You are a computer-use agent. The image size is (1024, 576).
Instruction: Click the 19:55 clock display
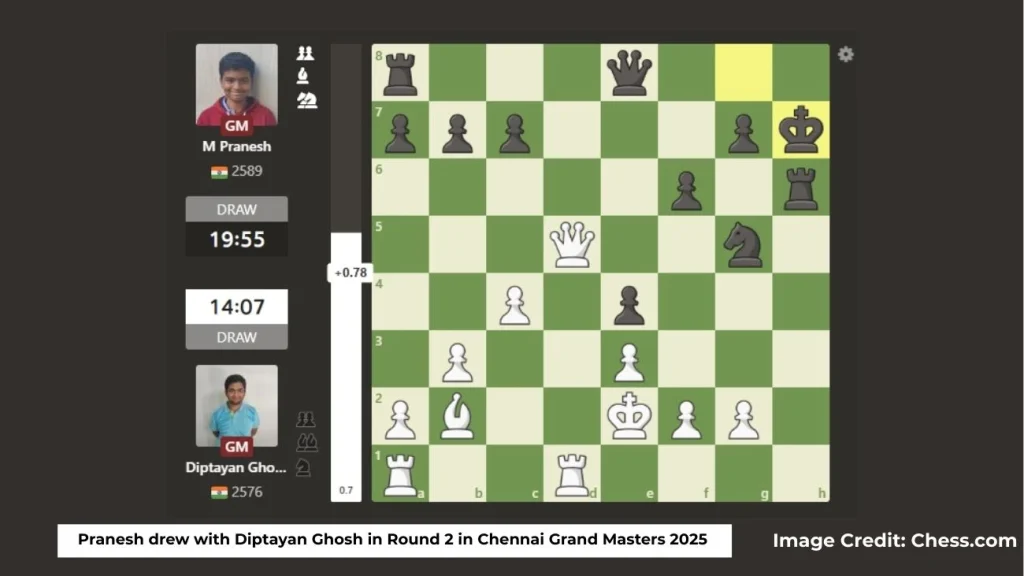236,239
